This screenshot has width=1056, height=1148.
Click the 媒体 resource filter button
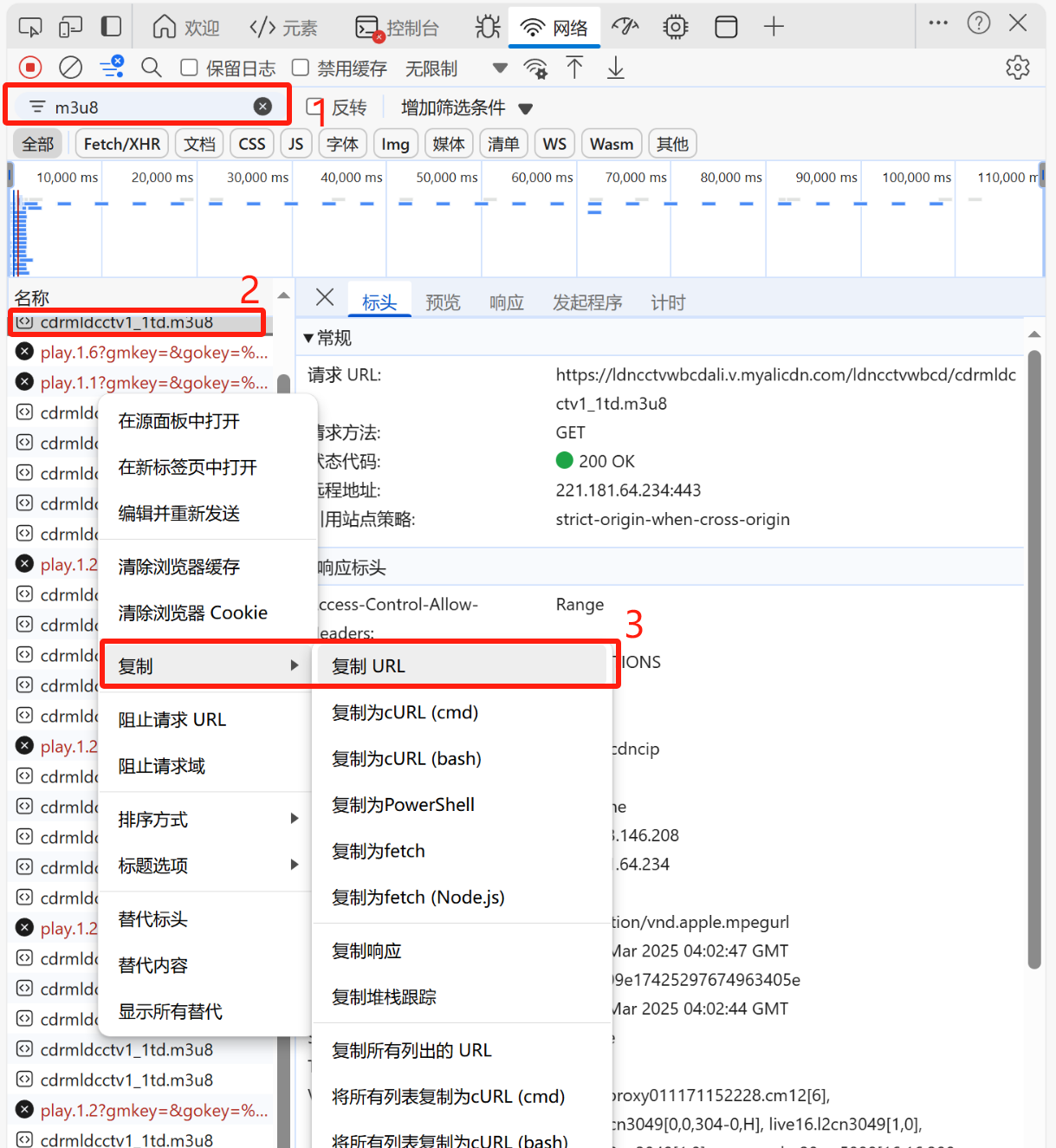[449, 143]
